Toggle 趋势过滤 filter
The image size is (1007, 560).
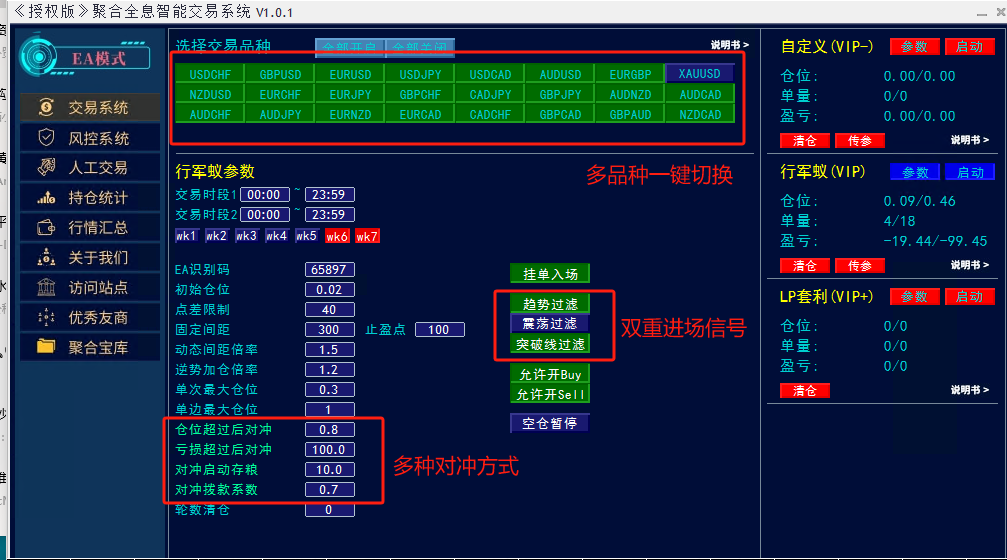pyautogui.click(x=550, y=304)
